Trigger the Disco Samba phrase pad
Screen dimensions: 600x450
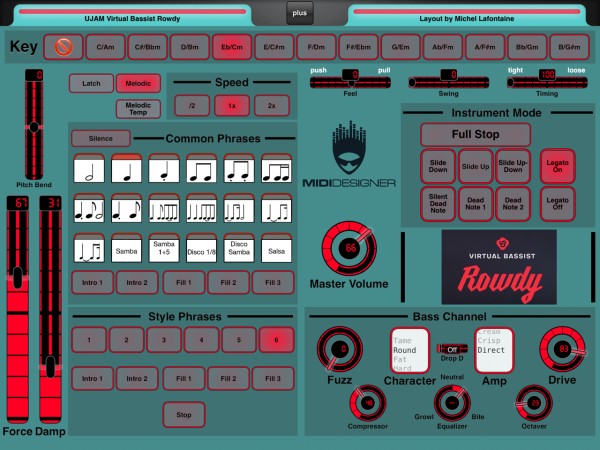(239, 248)
